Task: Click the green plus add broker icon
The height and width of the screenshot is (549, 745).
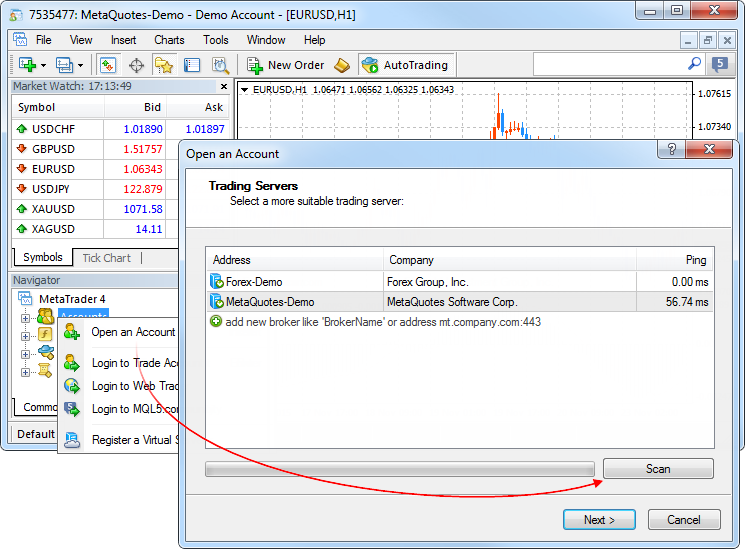Action: click(x=216, y=322)
